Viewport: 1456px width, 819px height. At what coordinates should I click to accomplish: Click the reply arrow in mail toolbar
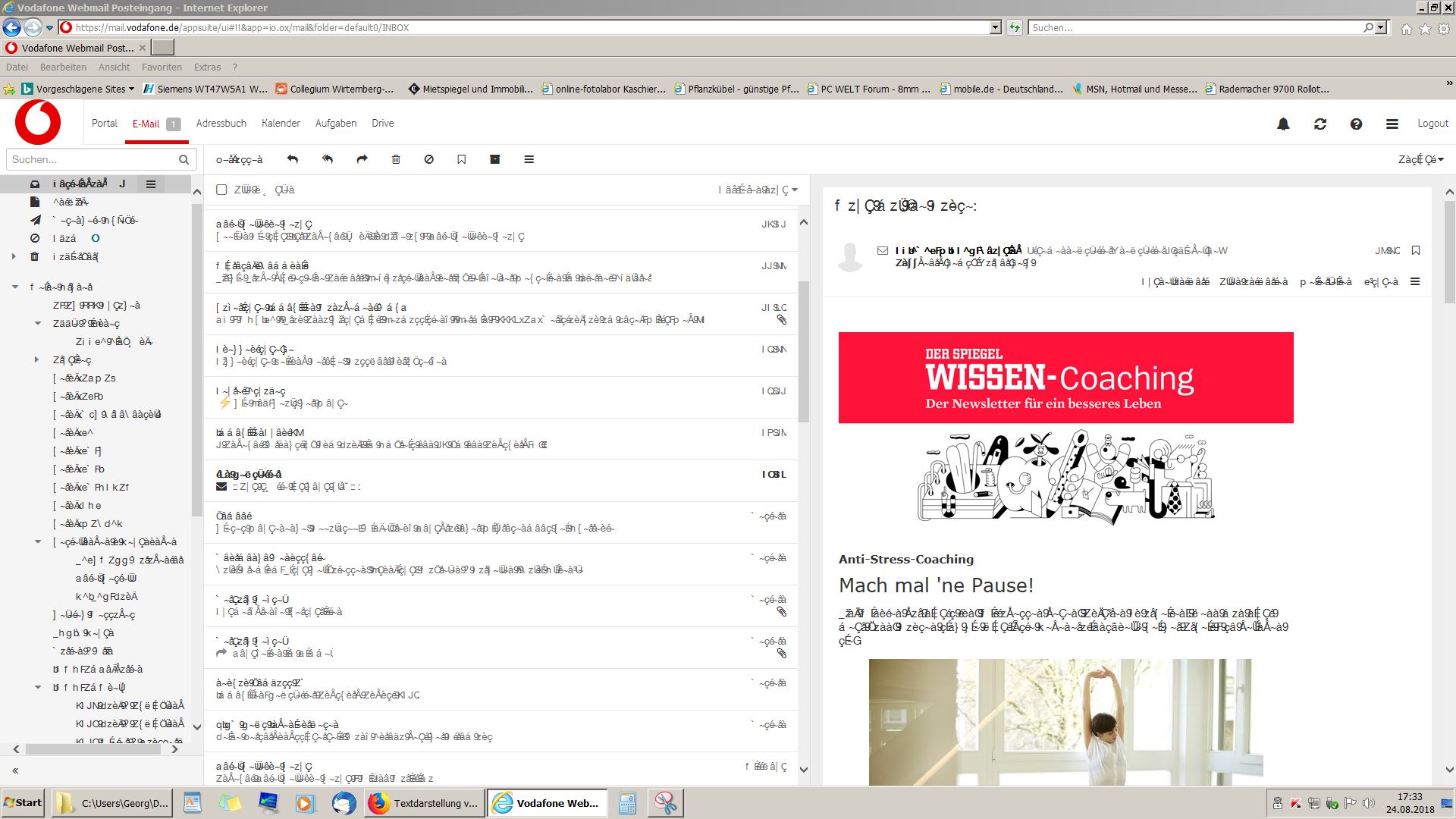click(293, 159)
